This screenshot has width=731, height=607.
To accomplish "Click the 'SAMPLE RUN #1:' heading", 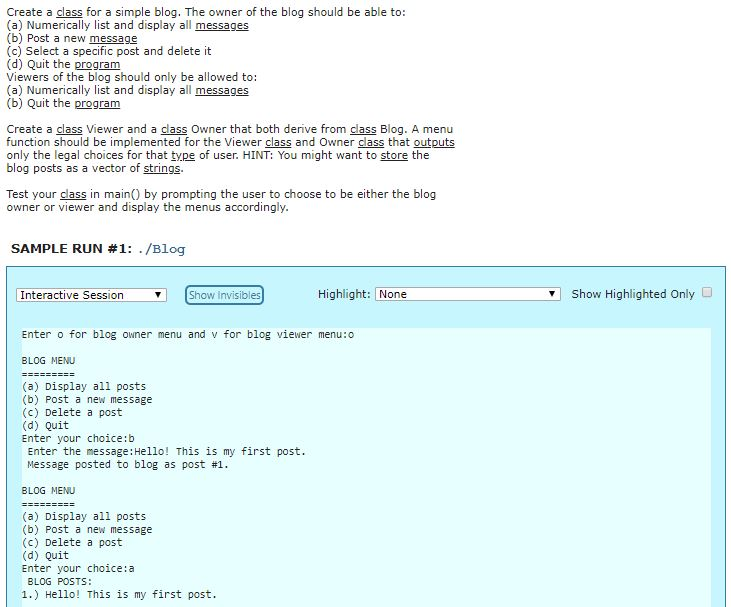I will point(71,249).
